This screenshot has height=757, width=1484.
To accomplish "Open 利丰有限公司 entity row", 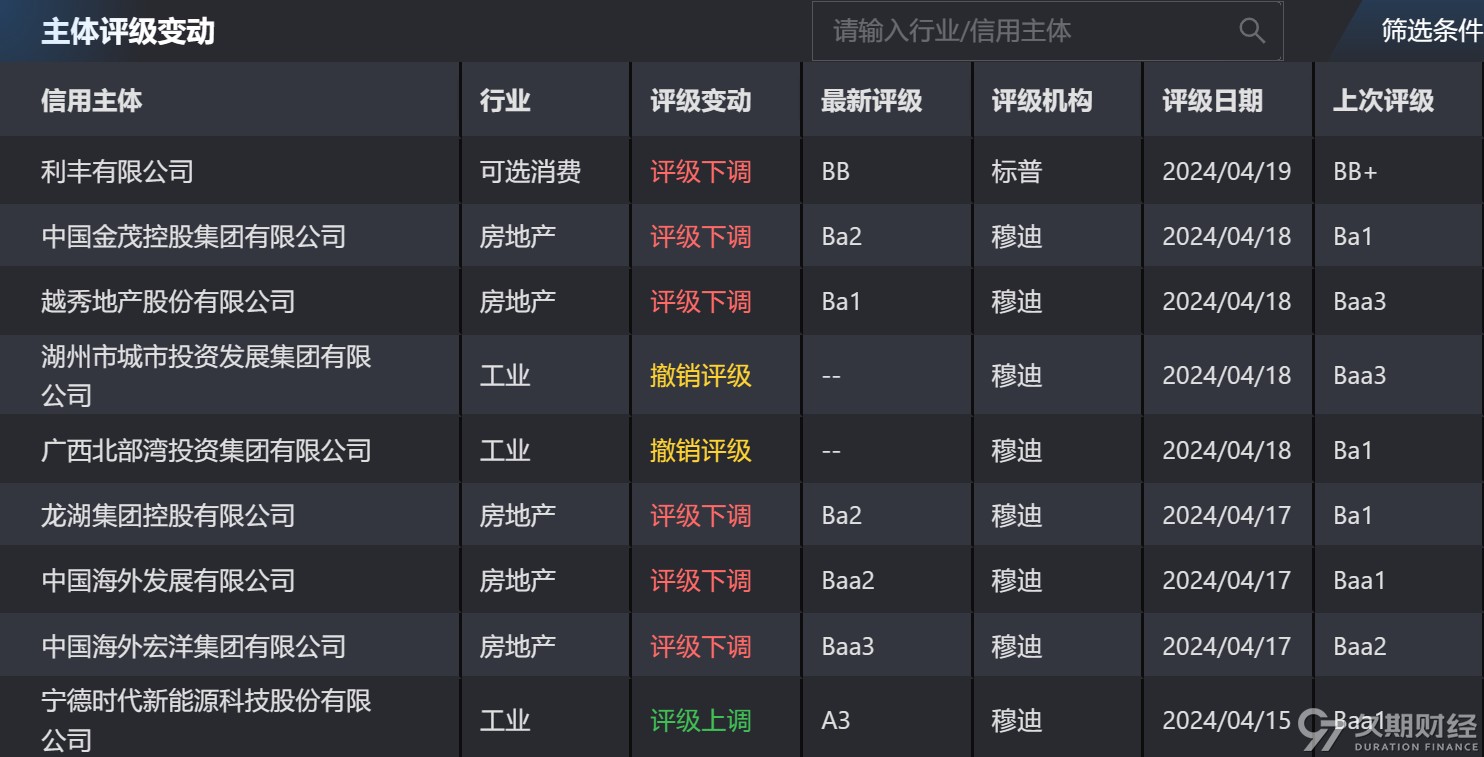I will pos(117,172).
